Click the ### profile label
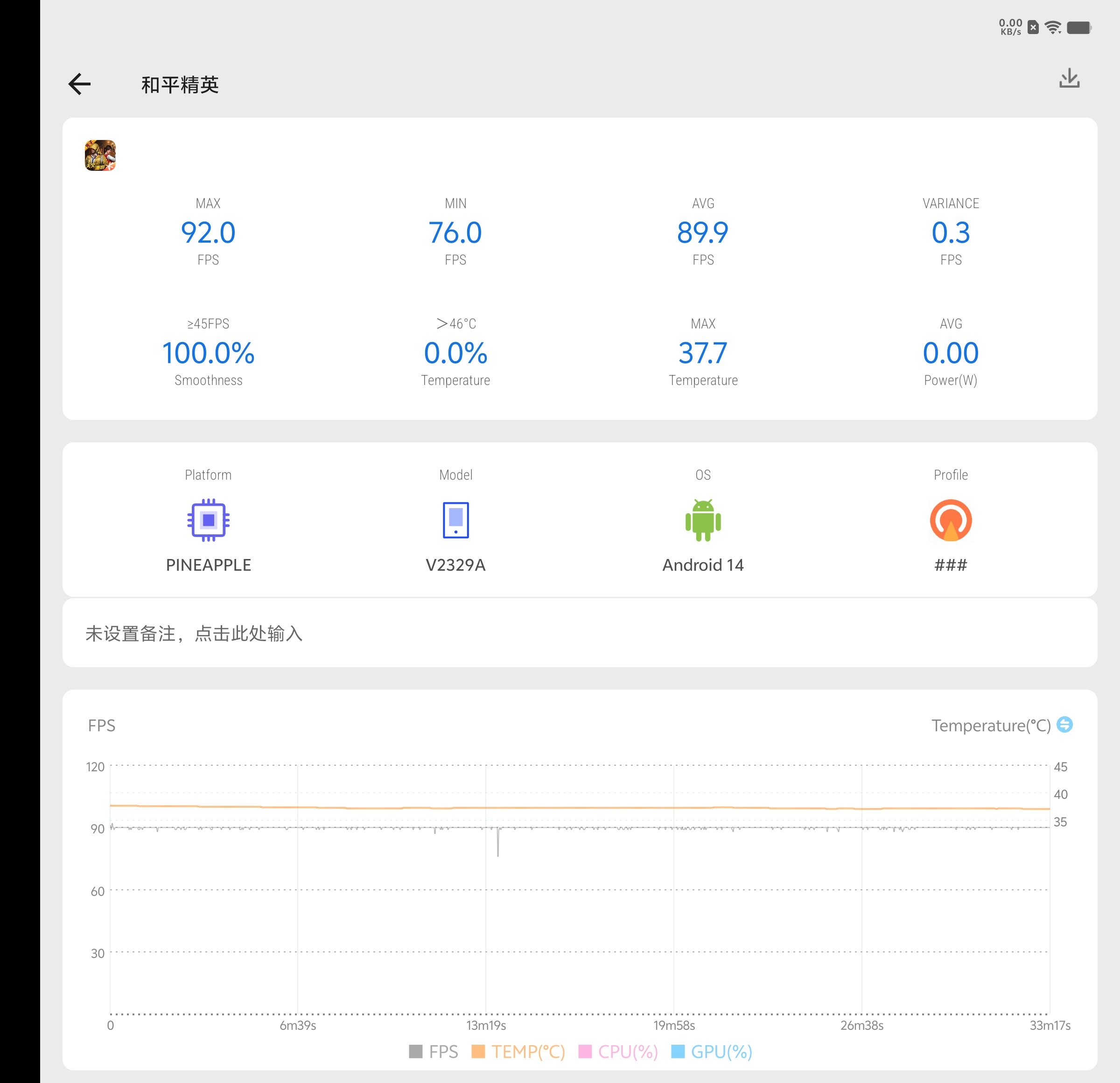This screenshot has width=1120, height=1083. pos(951,565)
